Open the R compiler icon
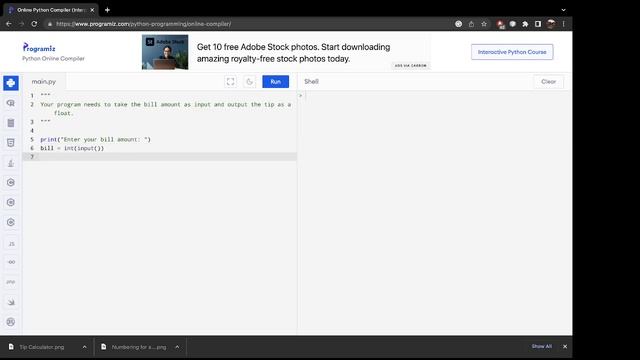Image resolution: width=640 pixels, height=360 pixels. 11,103
